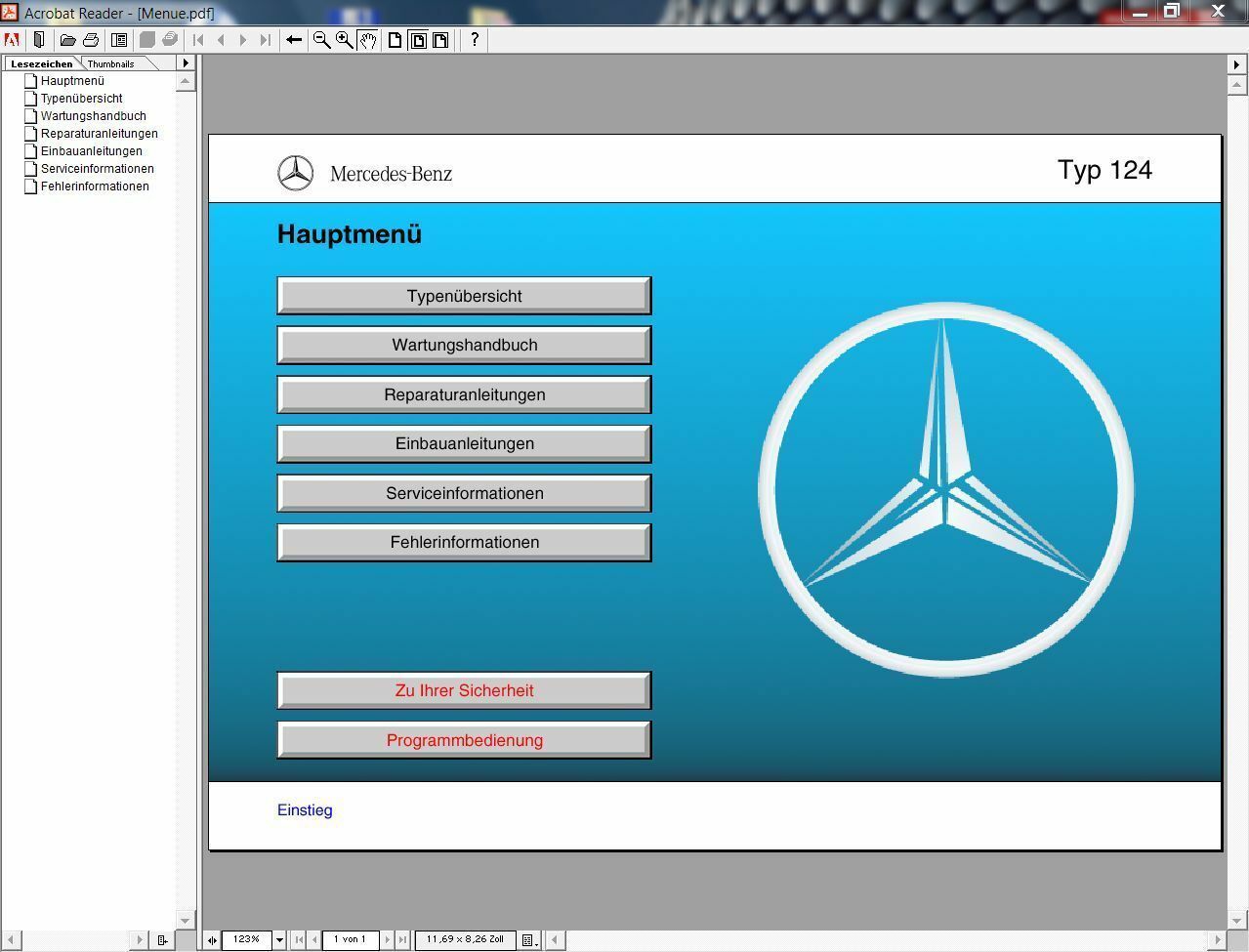Open the zoom percentage dropdown arrow
Screen dimensions: 1249x952
click(279, 940)
